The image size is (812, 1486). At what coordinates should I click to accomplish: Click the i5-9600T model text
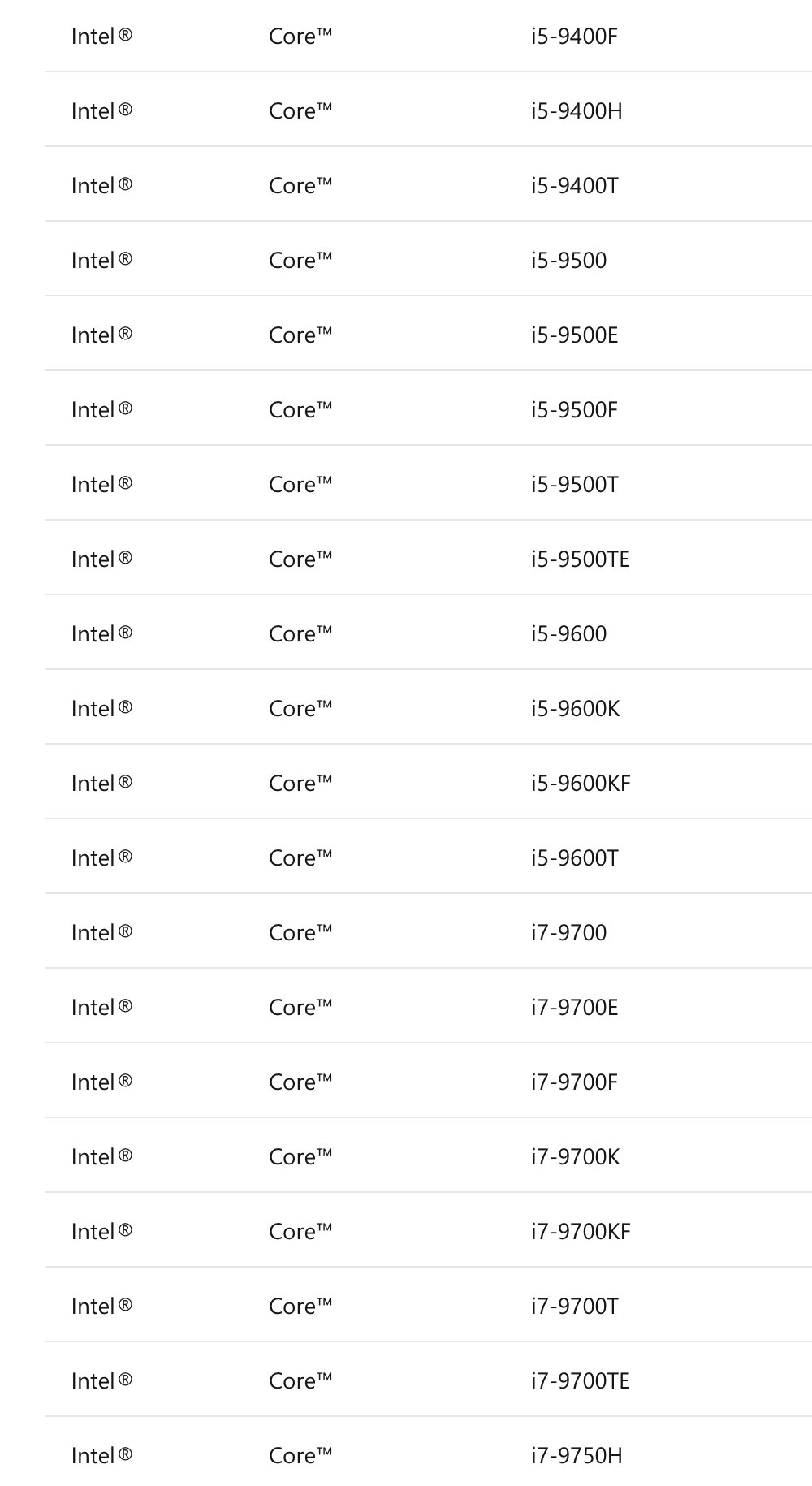coord(574,858)
